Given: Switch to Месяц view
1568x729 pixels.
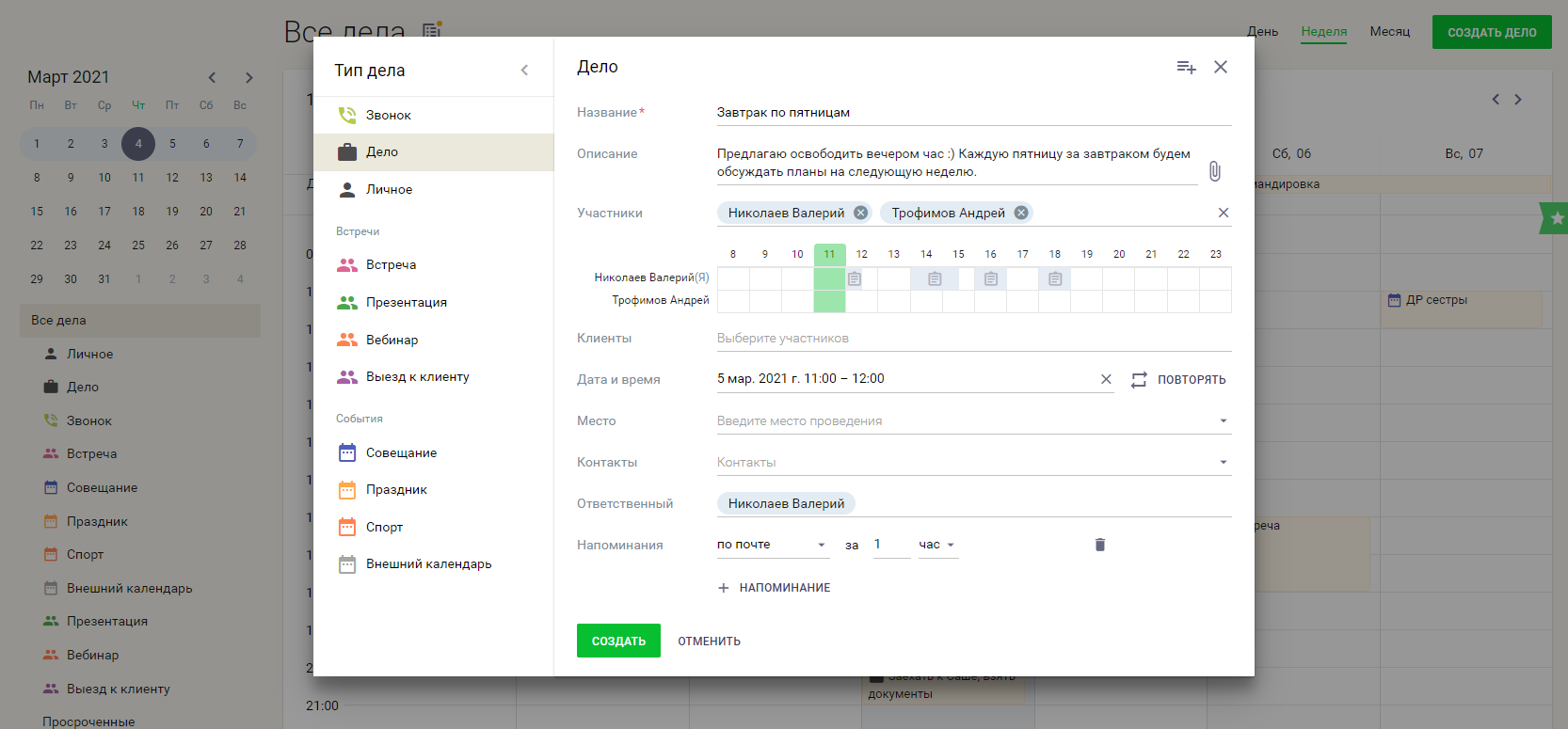Looking at the screenshot, I should pos(1390,32).
